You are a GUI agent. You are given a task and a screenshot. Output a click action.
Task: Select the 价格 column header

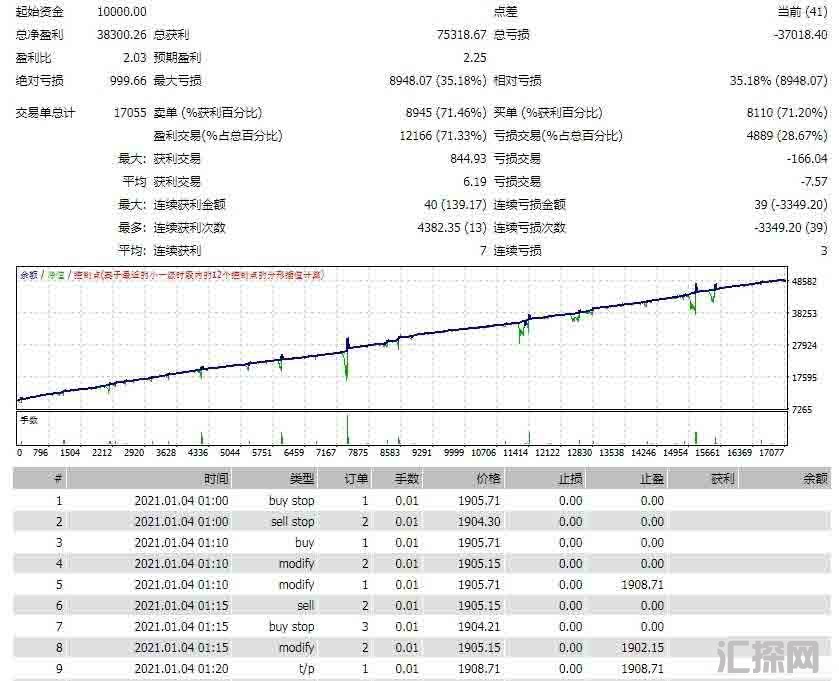[488, 479]
